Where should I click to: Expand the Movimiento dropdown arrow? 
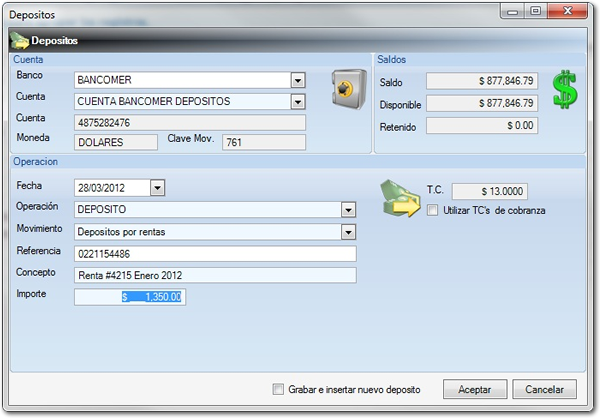[x=348, y=232]
